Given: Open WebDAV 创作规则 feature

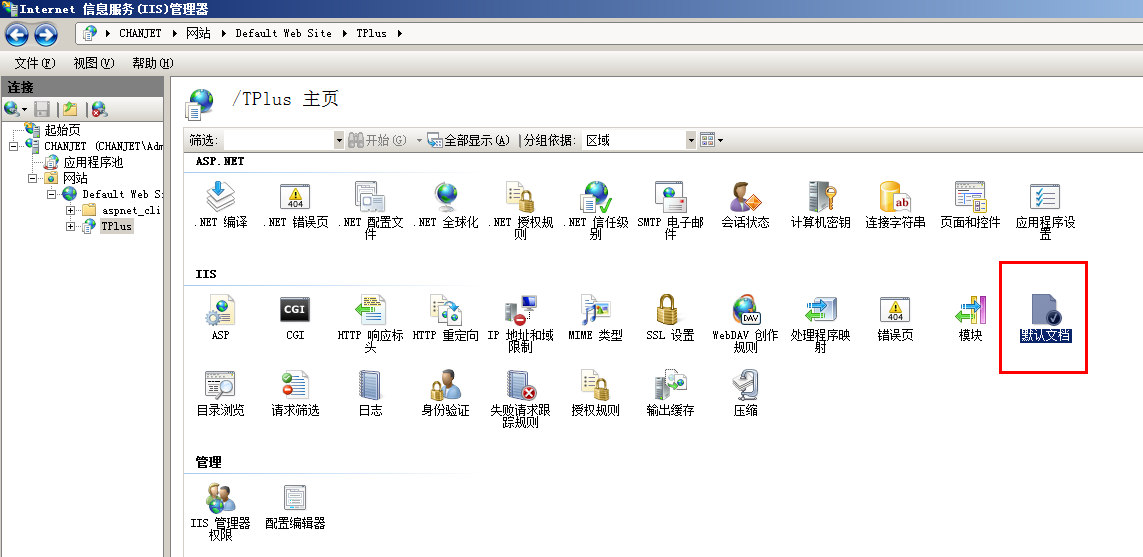Looking at the screenshot, I should 745,323.
